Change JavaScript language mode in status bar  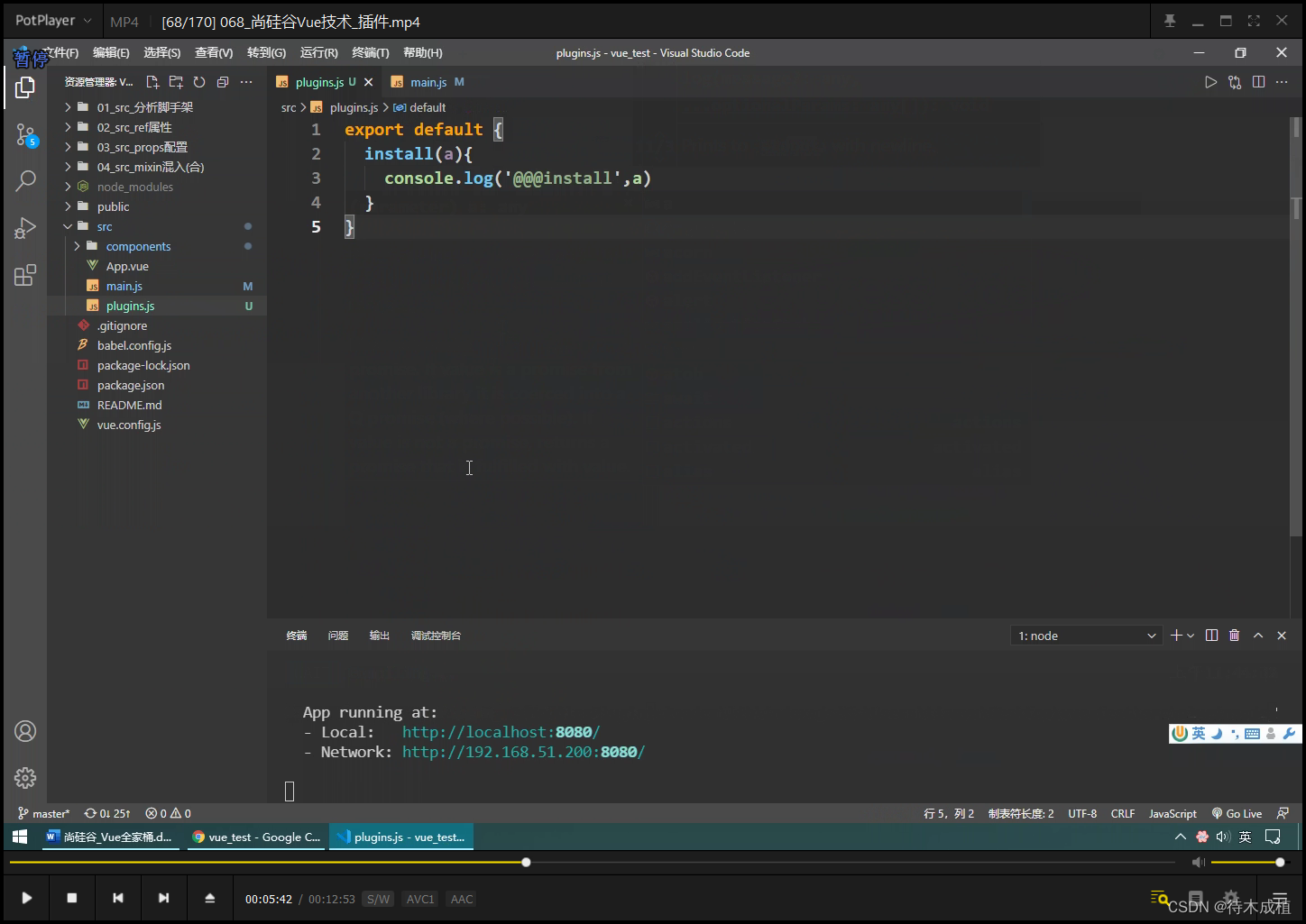(x=1173, y=813)
